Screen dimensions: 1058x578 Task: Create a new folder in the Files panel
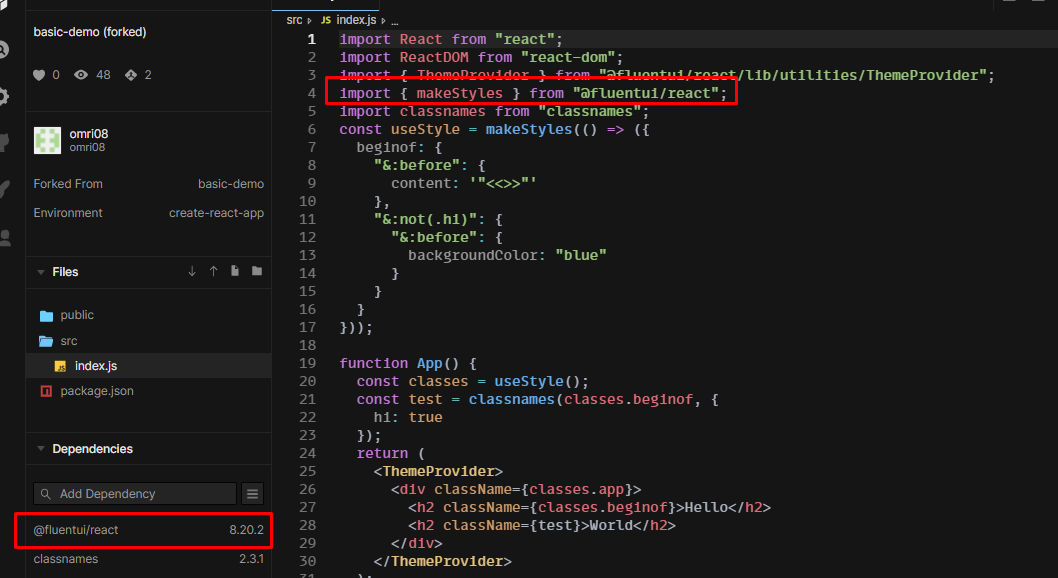click(257, 272)
